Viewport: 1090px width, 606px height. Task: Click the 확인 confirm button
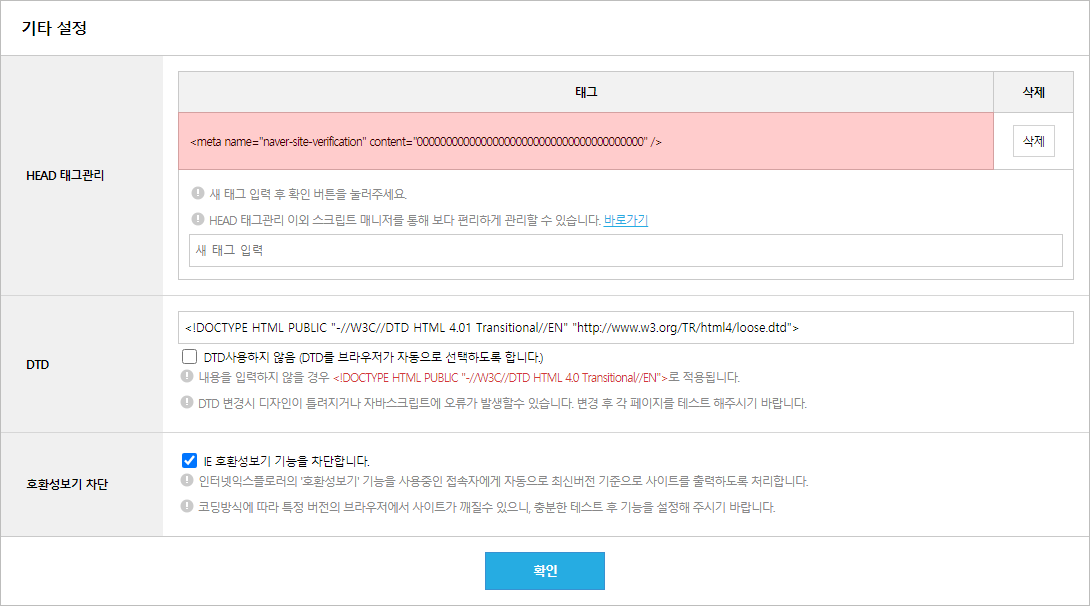coord(544,571)
